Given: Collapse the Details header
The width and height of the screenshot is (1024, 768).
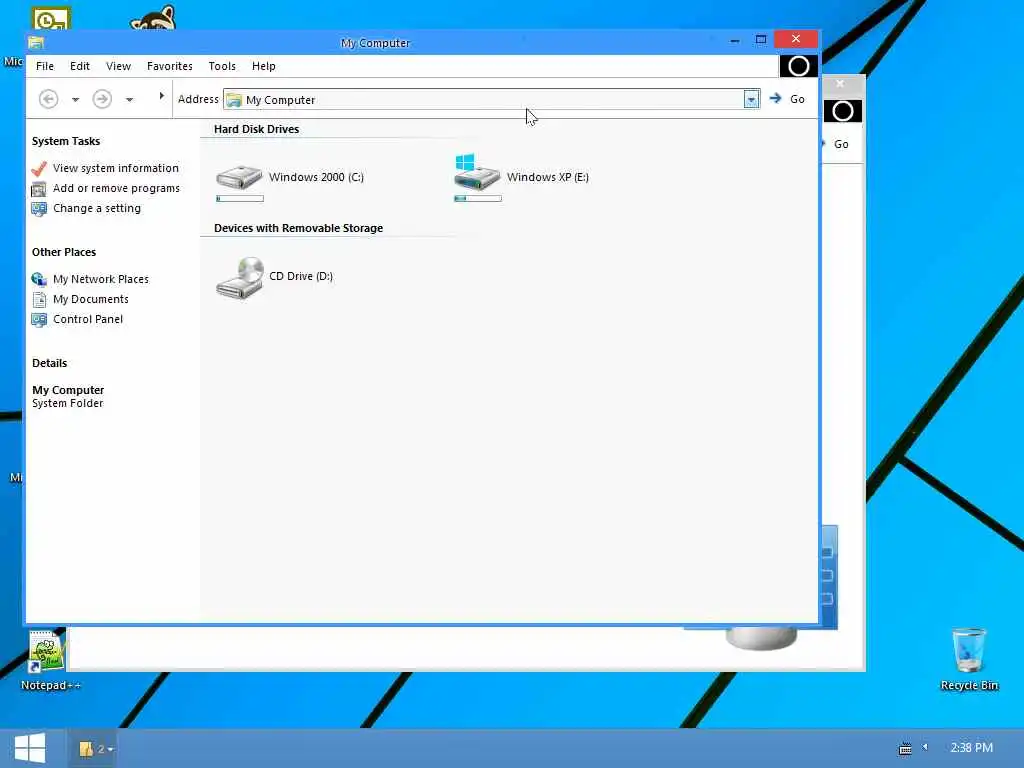Looking at the screenshot, I should tap(50, 363).
